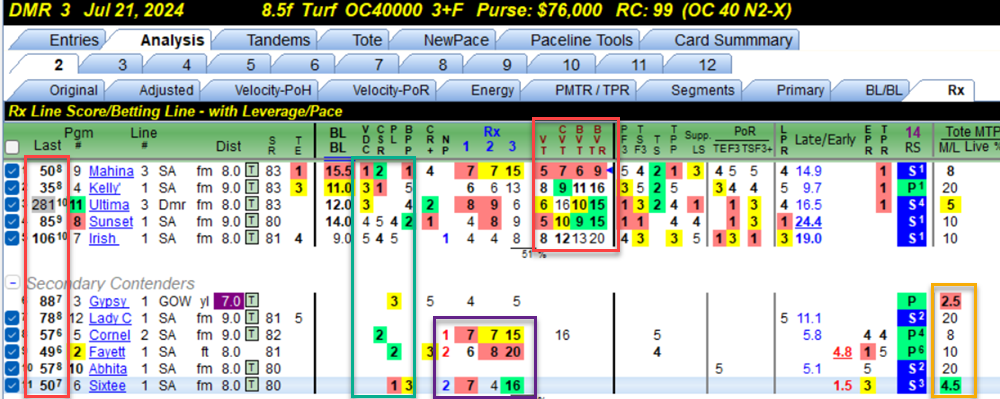The width and height of the screenshot is (1000, 399).
Task: Click the S2 running style badge for Abhita
Action: tap(912, 369)
